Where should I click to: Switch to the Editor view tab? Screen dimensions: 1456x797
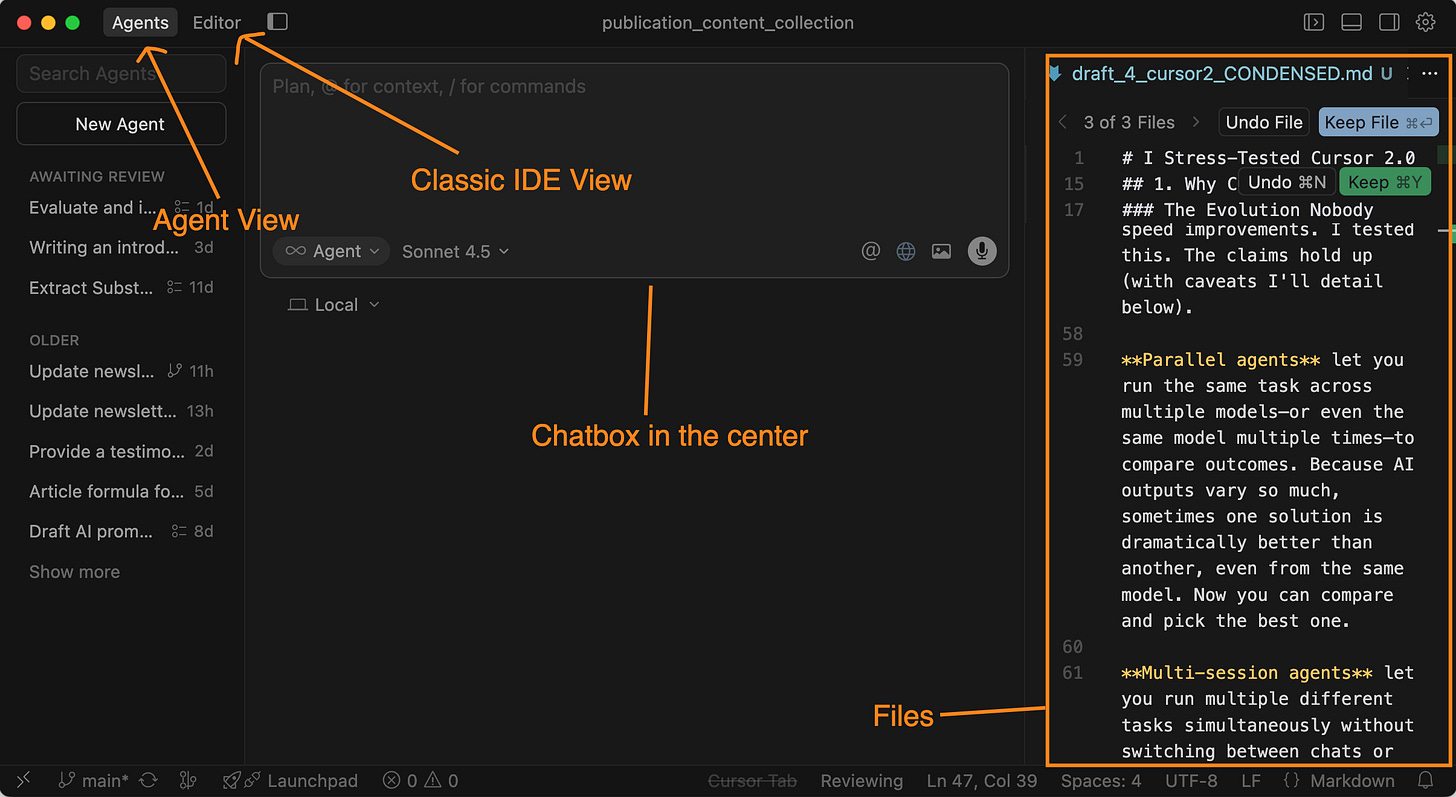217,22
